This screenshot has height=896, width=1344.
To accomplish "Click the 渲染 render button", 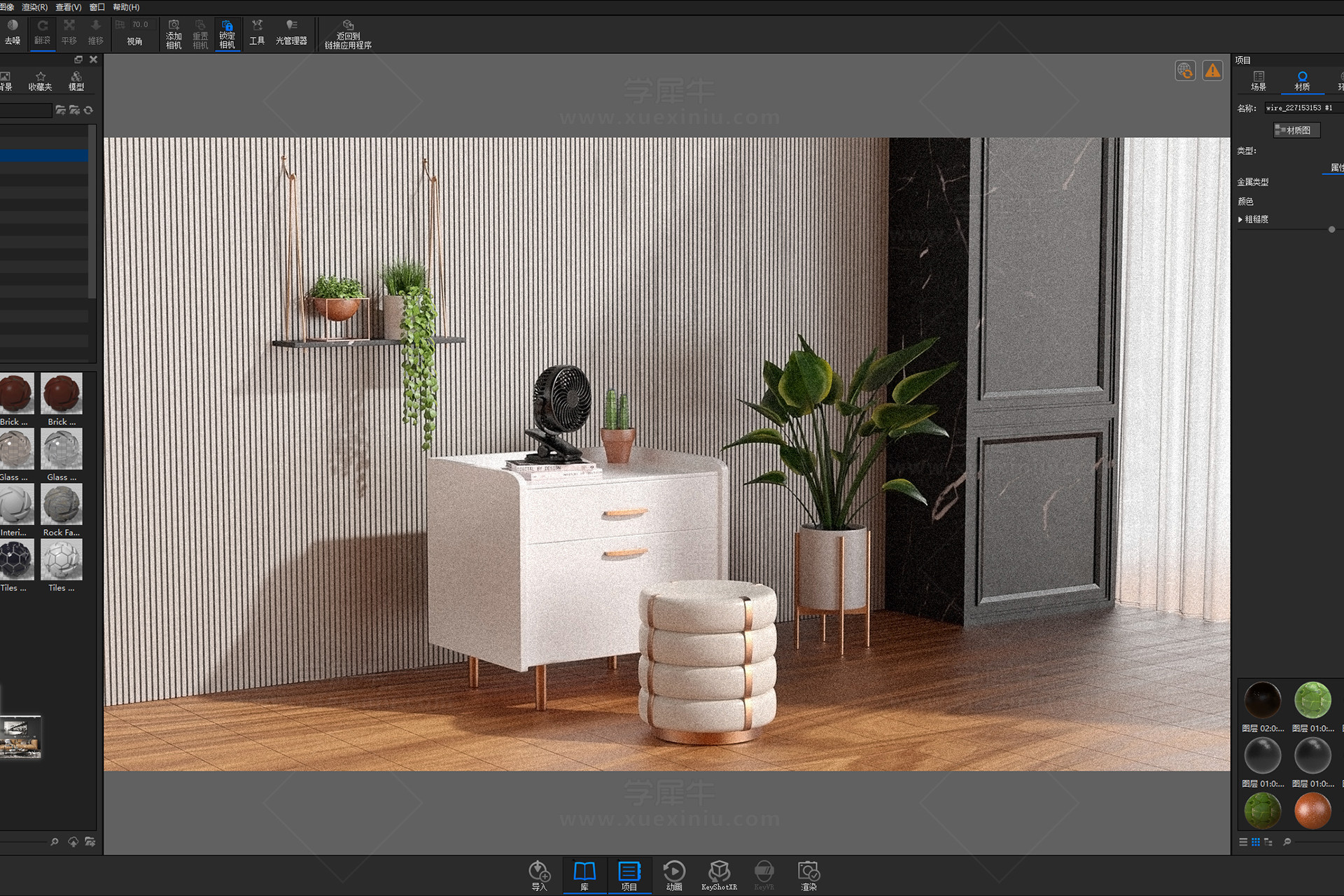I will coord(808,876).
